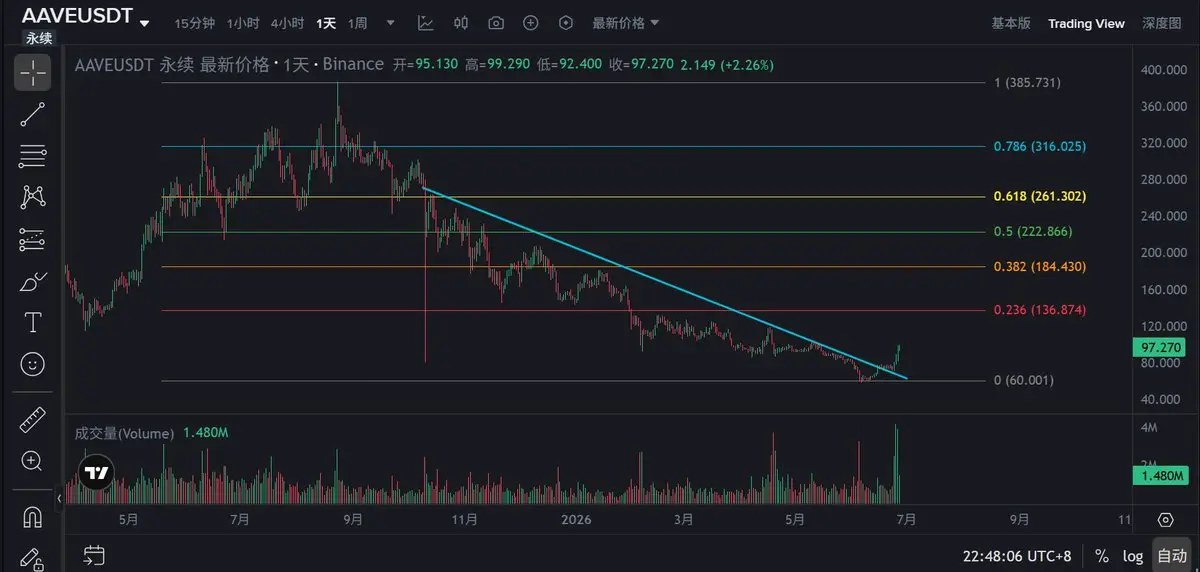The width and height of the screenshot is (1200, 572).
Task: Select the Text annotation tool
Action: tap(32, 322)
